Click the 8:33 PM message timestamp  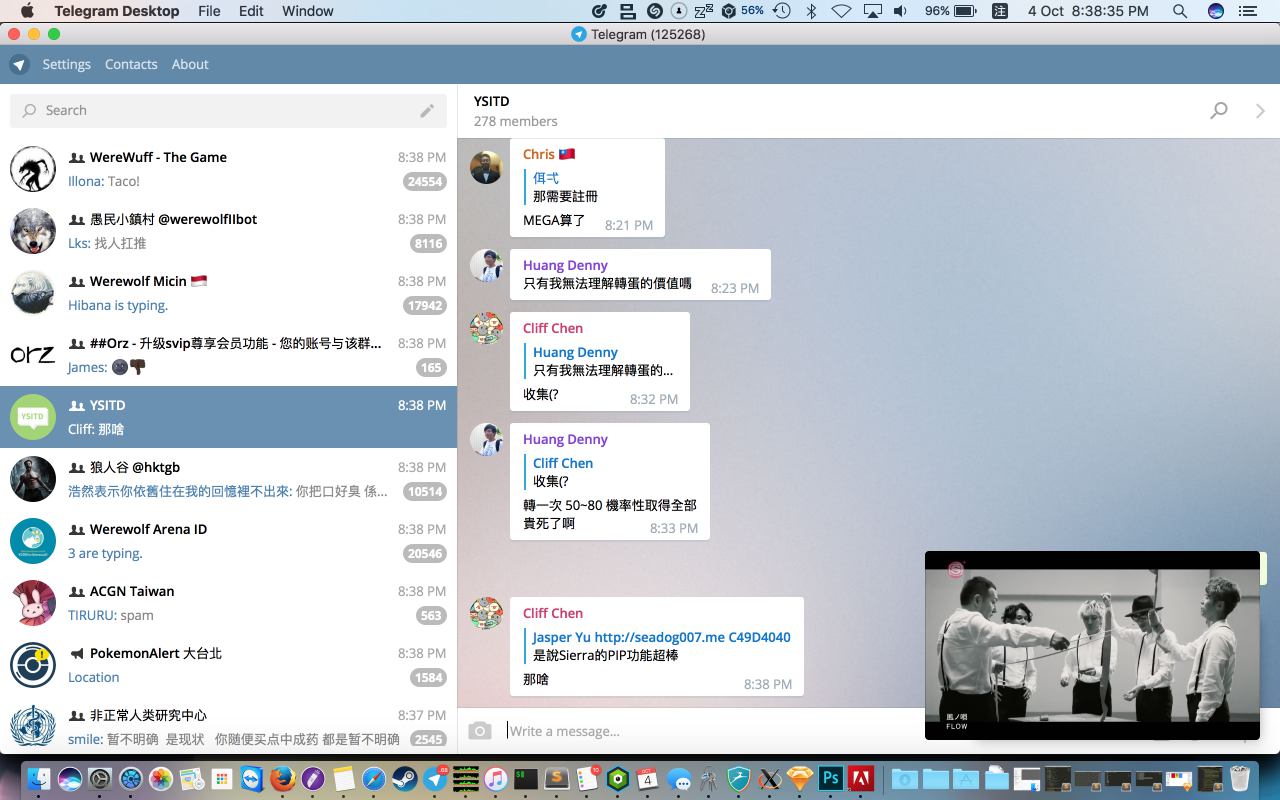pyautogui.click(x=674, y=528)
